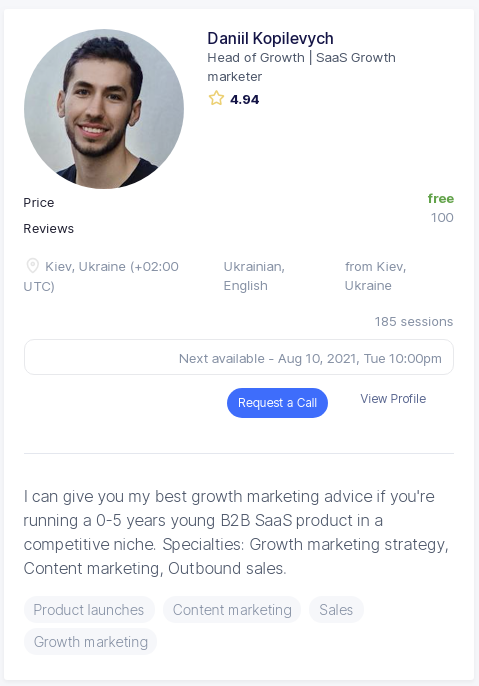Viewport: 479px width, 686px height.
Task: Click the Ukrainian, English languages text
Action: click(254, 276)
